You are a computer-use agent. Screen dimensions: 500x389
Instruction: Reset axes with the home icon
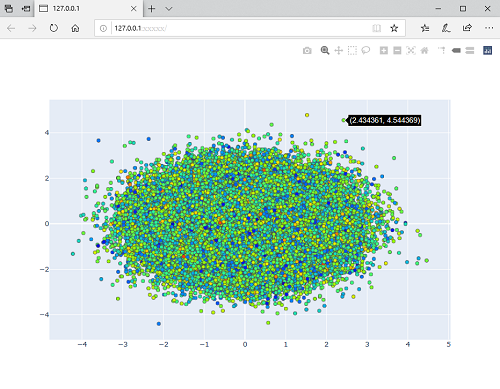point(424,50)
